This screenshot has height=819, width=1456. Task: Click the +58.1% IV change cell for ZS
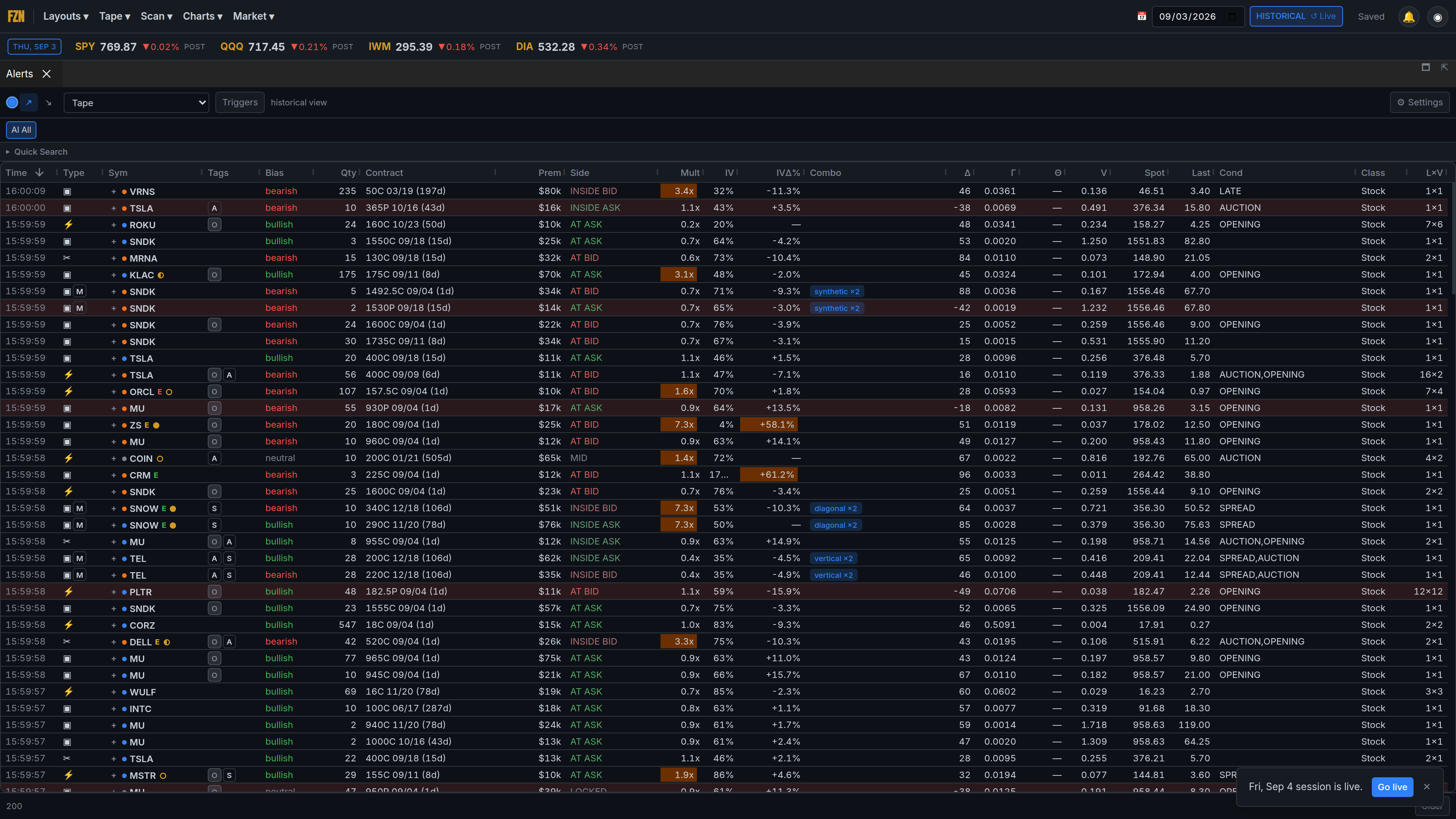tap(769, 425)
